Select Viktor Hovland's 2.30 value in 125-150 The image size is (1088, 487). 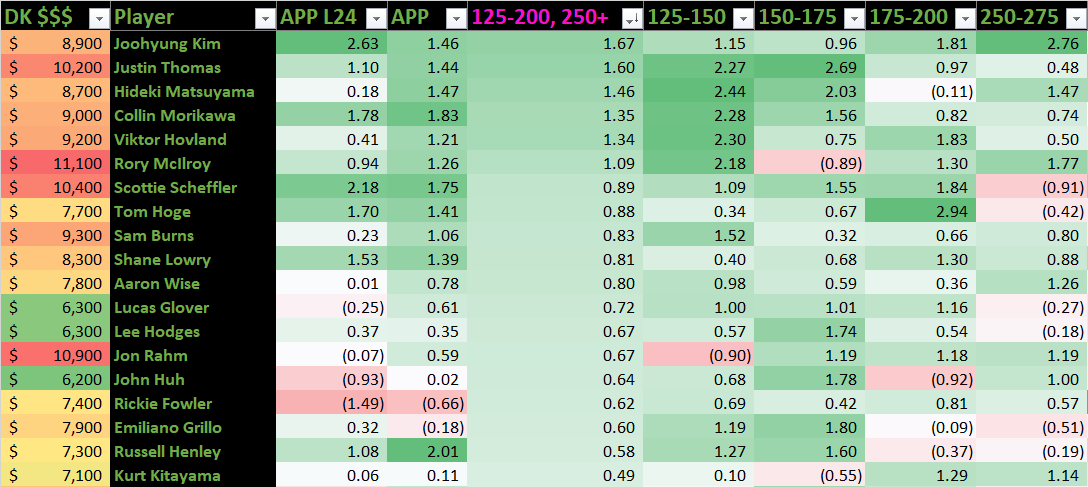(699, 139)
